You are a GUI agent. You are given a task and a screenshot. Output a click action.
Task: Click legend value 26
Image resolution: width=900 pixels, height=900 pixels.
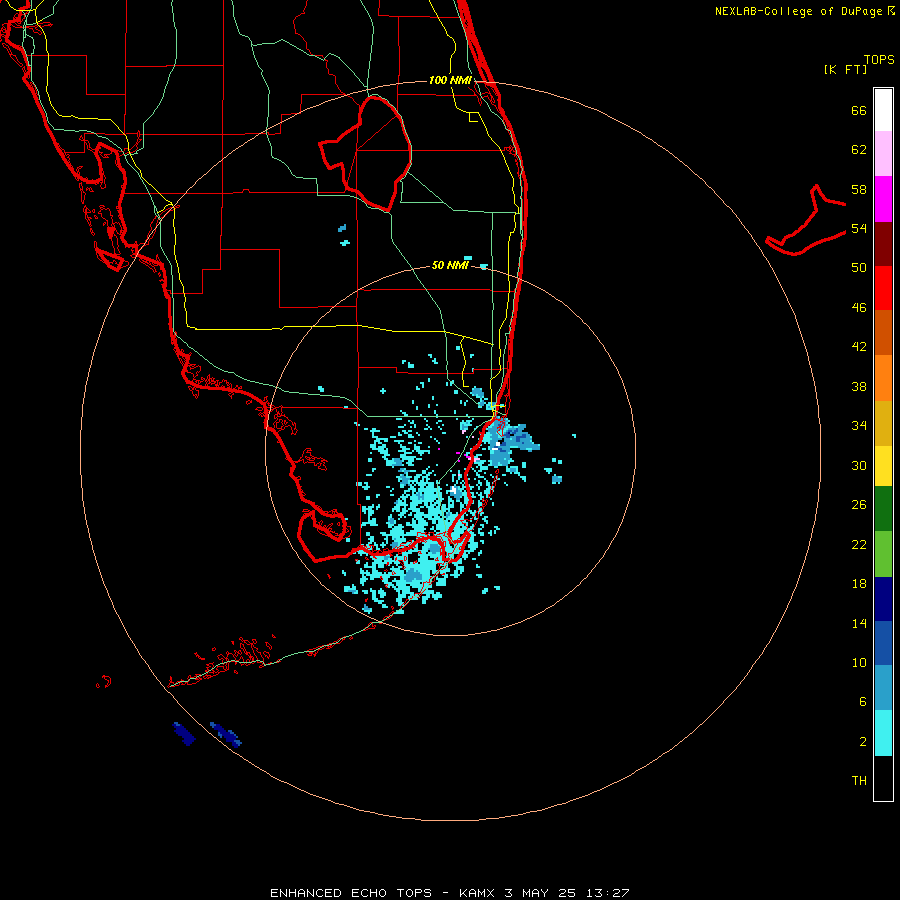[x=859, y=505]
